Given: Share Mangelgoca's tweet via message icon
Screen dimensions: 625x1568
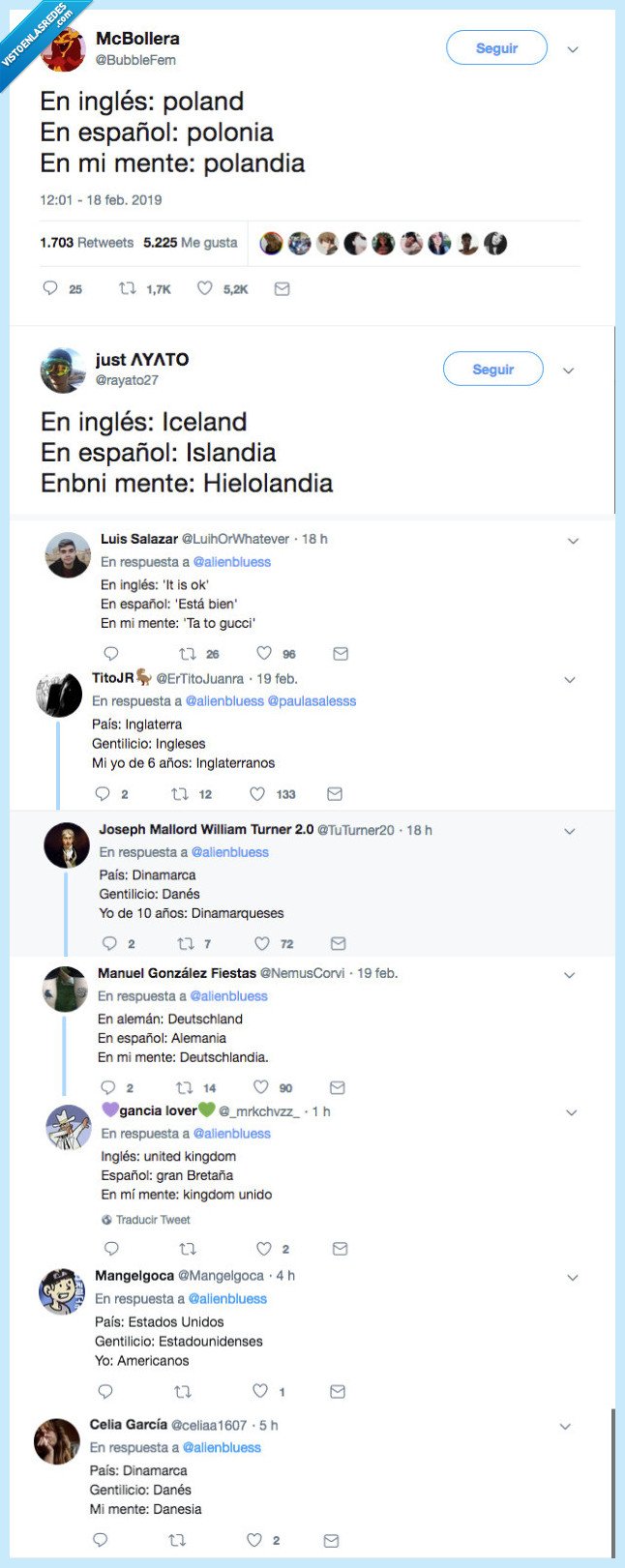Looking at the screenshot, I should (x=338, y=1391).
